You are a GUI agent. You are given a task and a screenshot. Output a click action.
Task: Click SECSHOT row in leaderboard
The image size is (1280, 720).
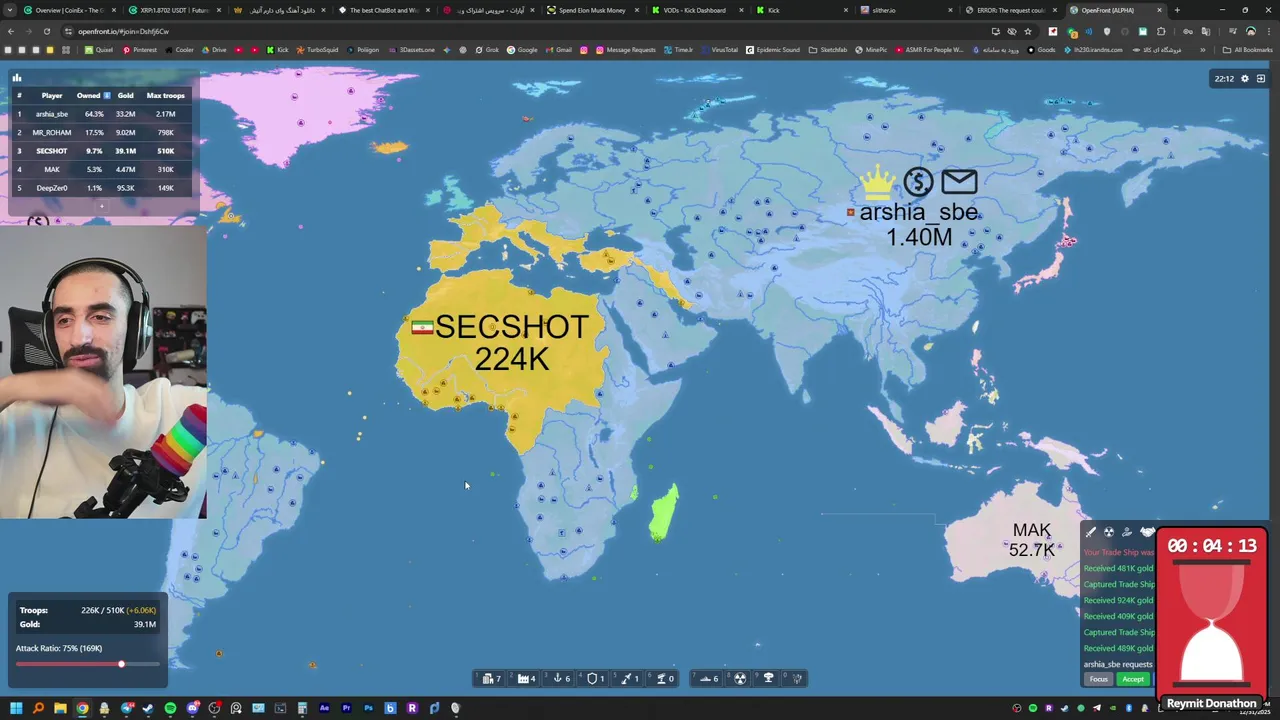tap(101, 151)
